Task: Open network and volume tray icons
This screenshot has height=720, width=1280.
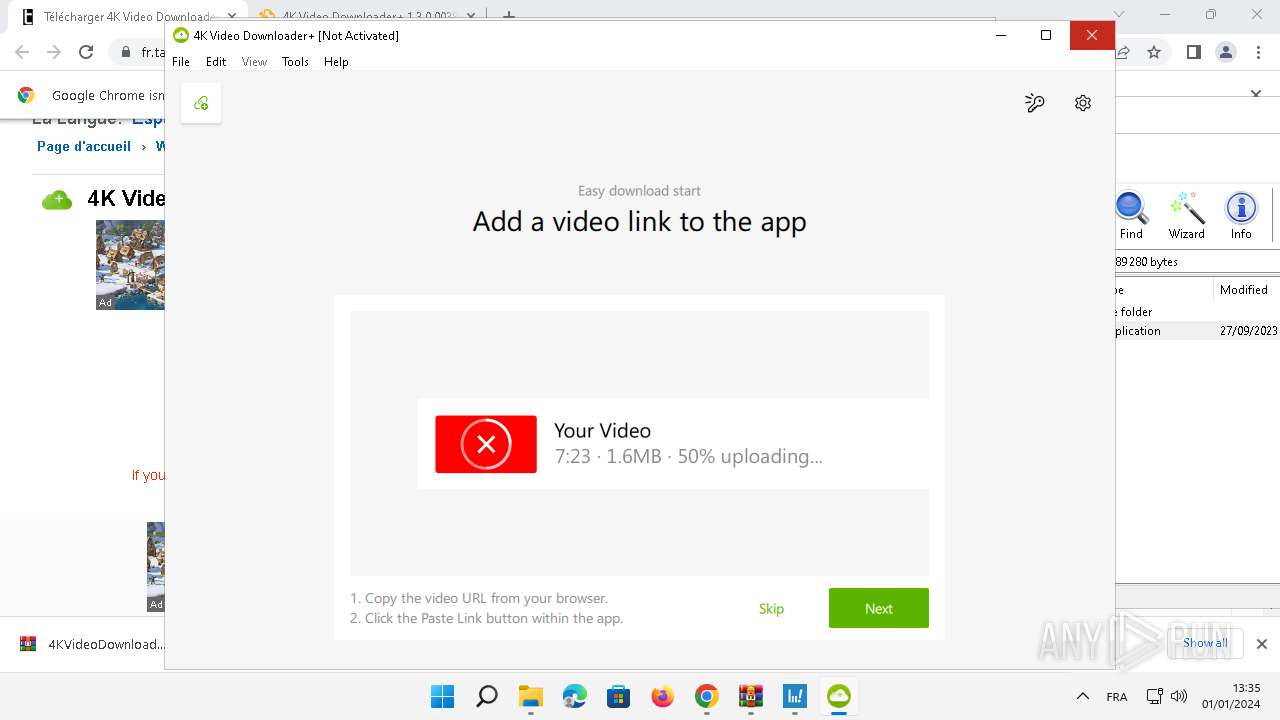Action: click(1167, 696)
